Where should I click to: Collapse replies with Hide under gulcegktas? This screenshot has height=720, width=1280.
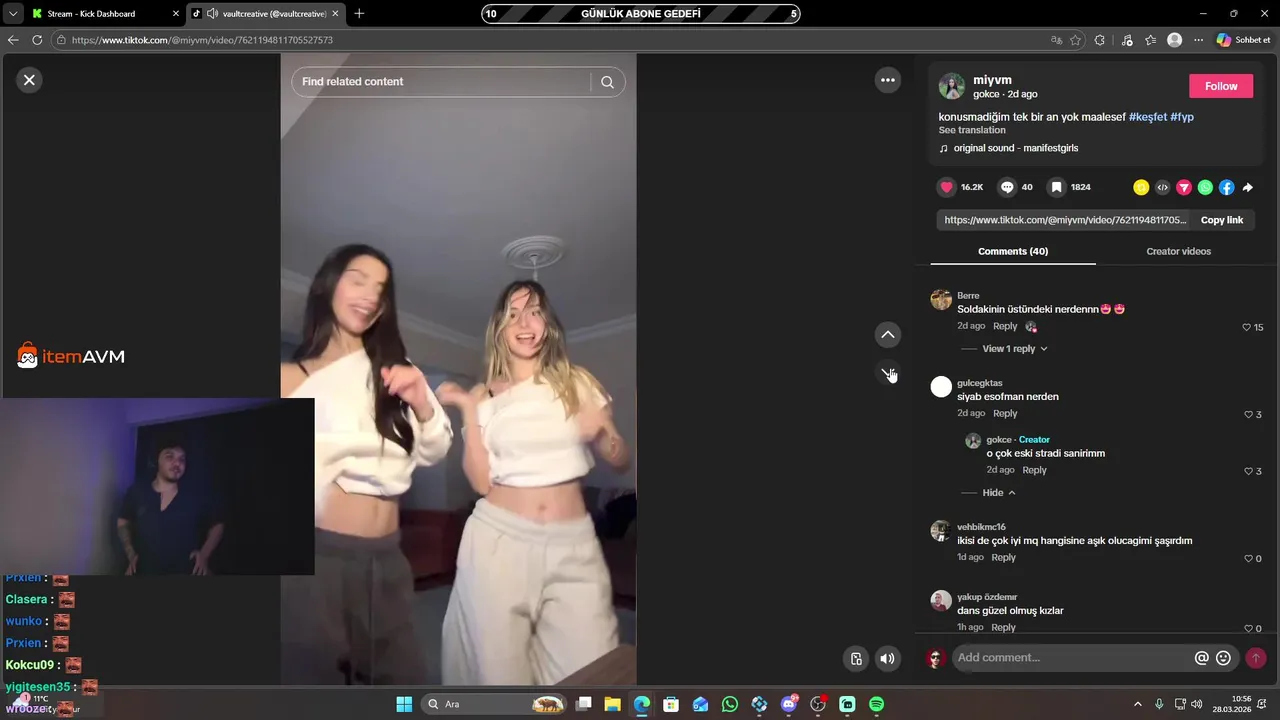pos(999,493)
